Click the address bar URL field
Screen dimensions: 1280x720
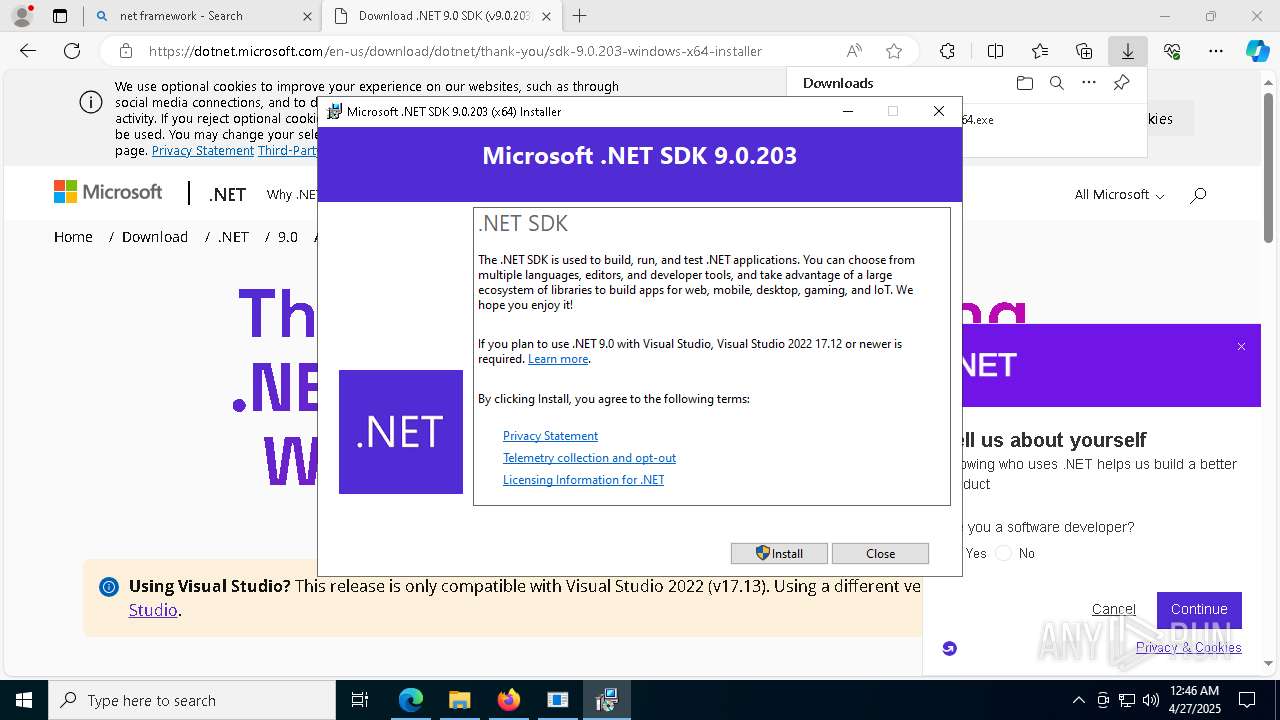[455, 51]
